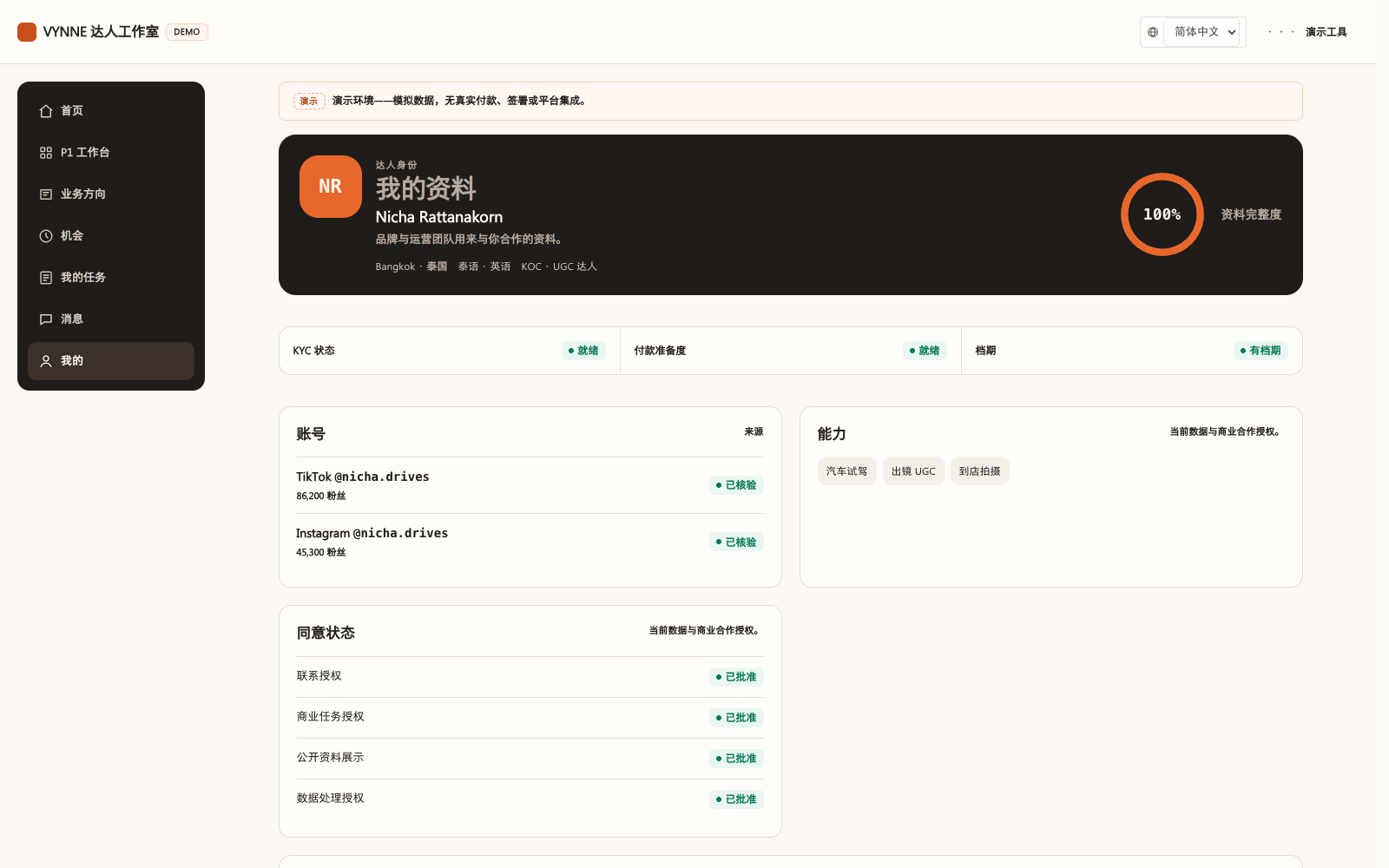Click the 来源 label in 账号 card

(x=754, y=431)
